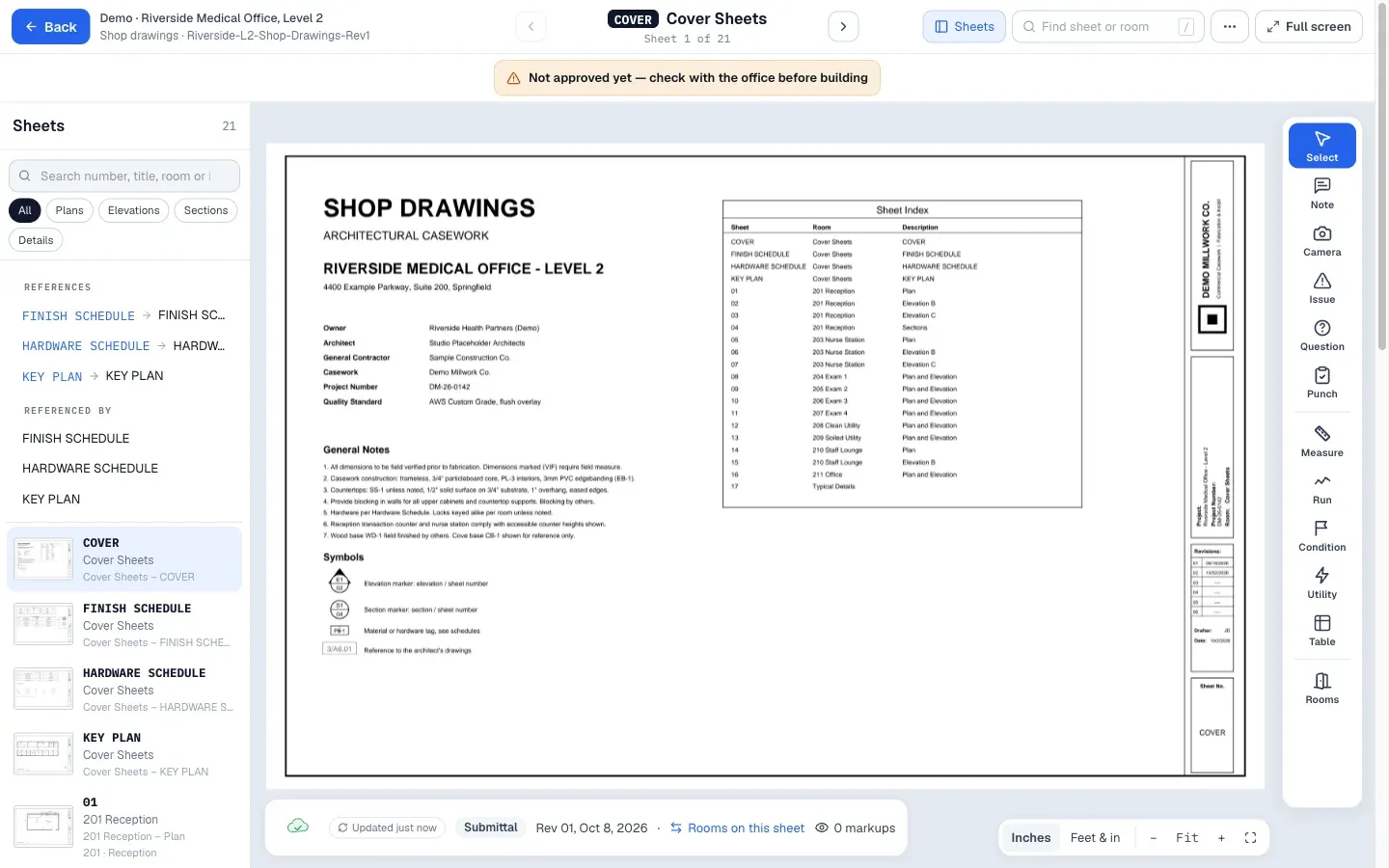Open the more options ellipsis menu

[1229, 27]
